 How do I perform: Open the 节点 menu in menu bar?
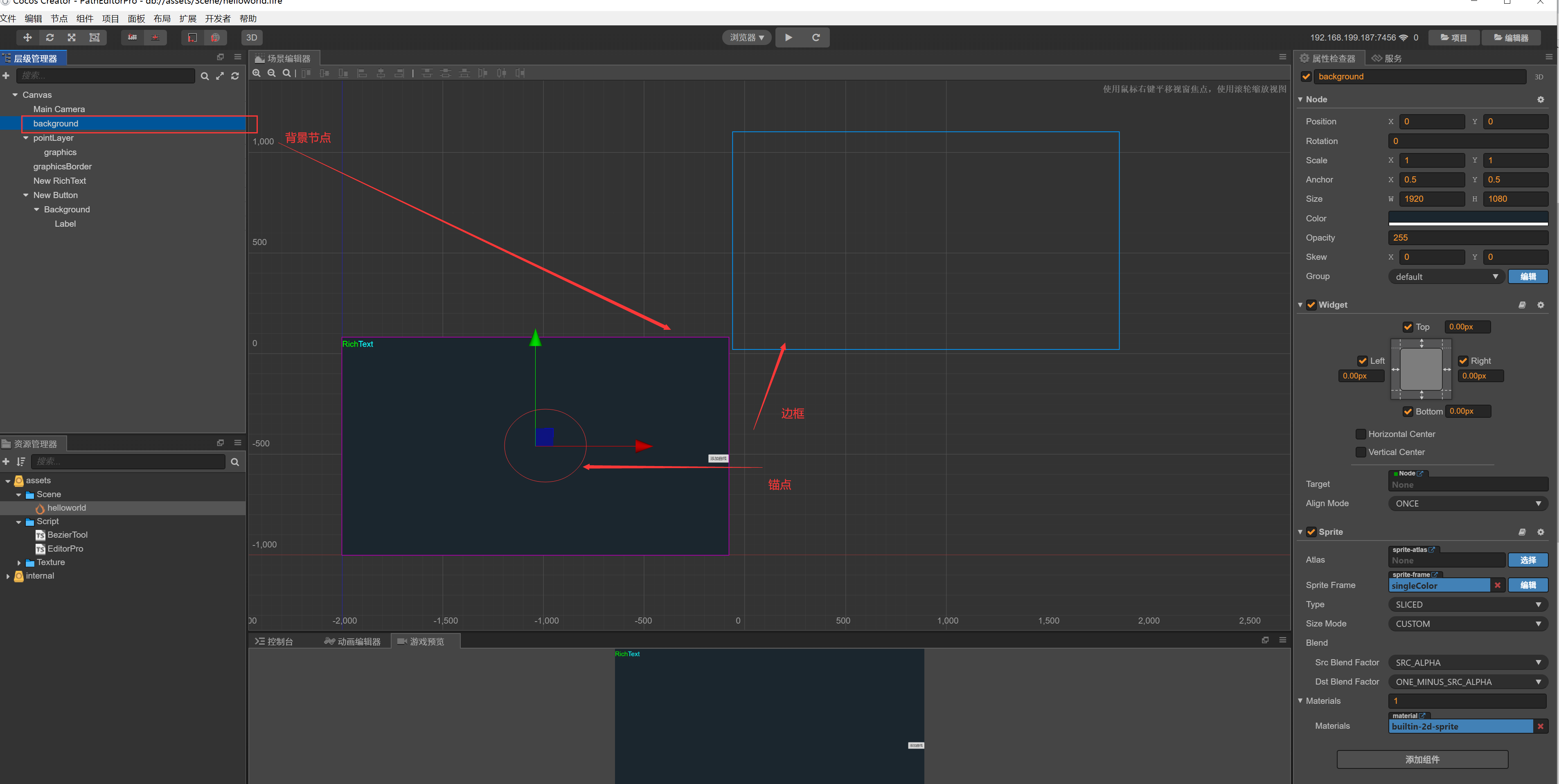click(59, 19)
